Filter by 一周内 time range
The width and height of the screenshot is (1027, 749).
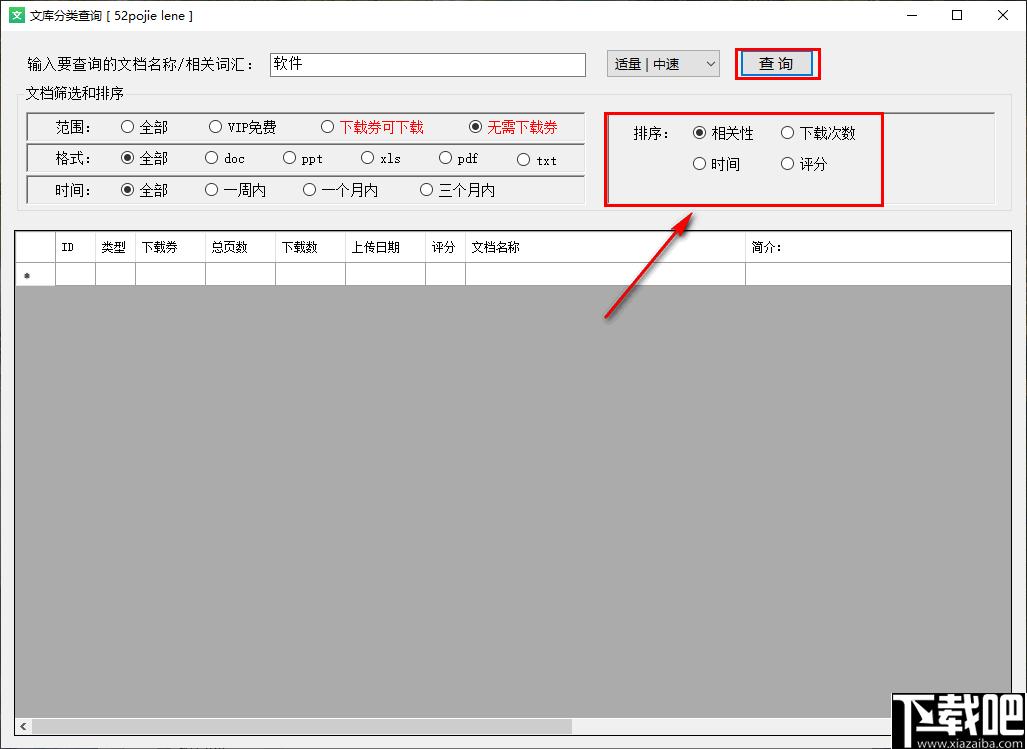(236, 190)
